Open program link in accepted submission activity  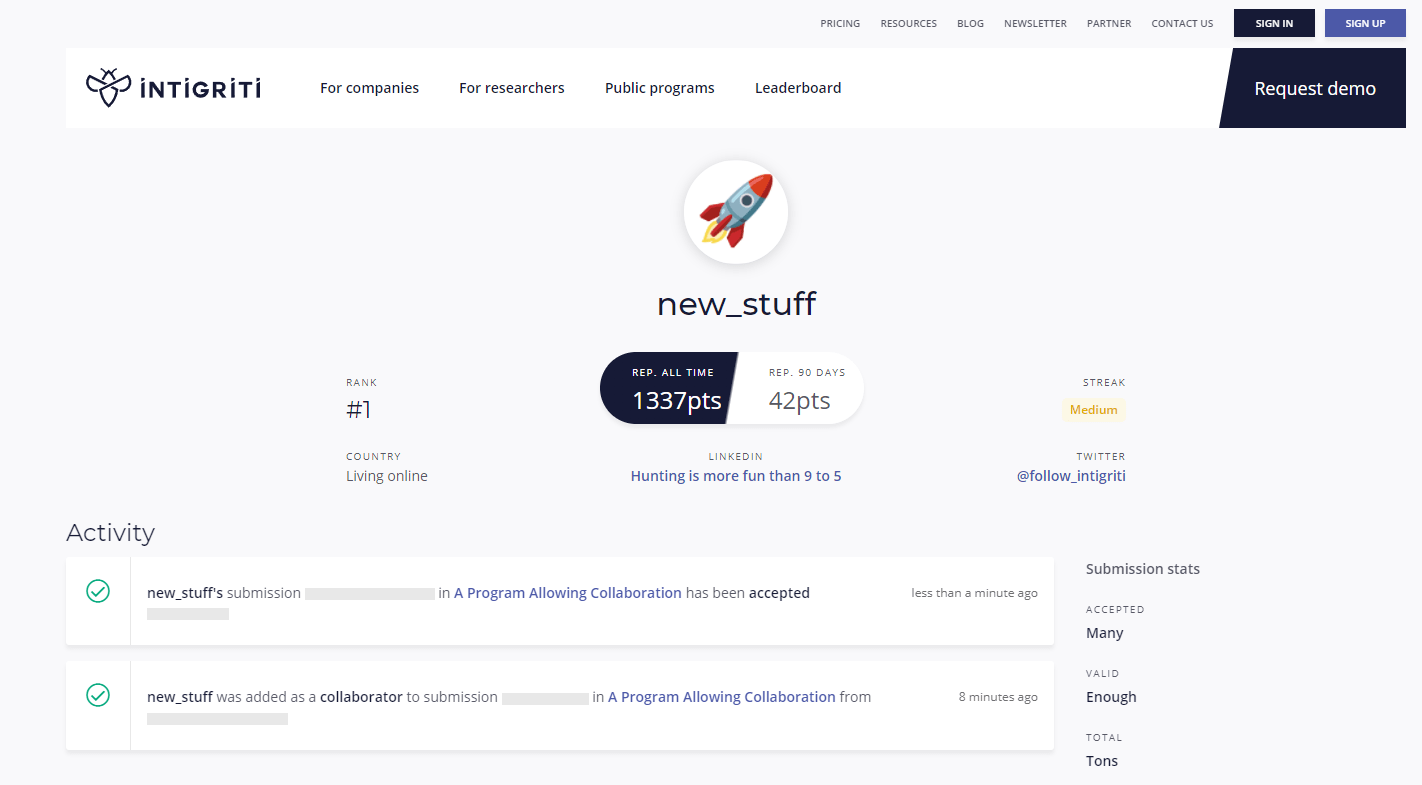(x=568, y=593)
